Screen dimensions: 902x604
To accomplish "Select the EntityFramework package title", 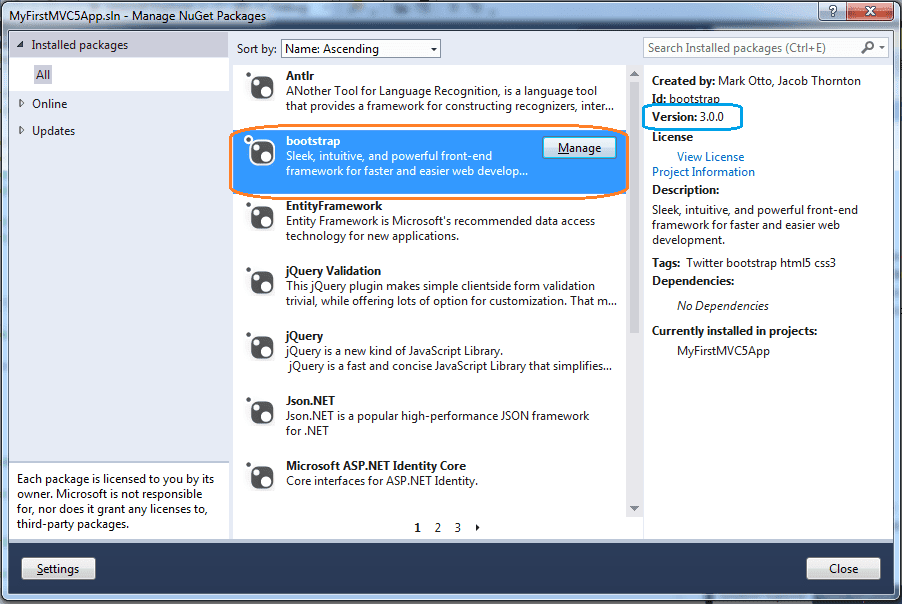I will point(334,206).
